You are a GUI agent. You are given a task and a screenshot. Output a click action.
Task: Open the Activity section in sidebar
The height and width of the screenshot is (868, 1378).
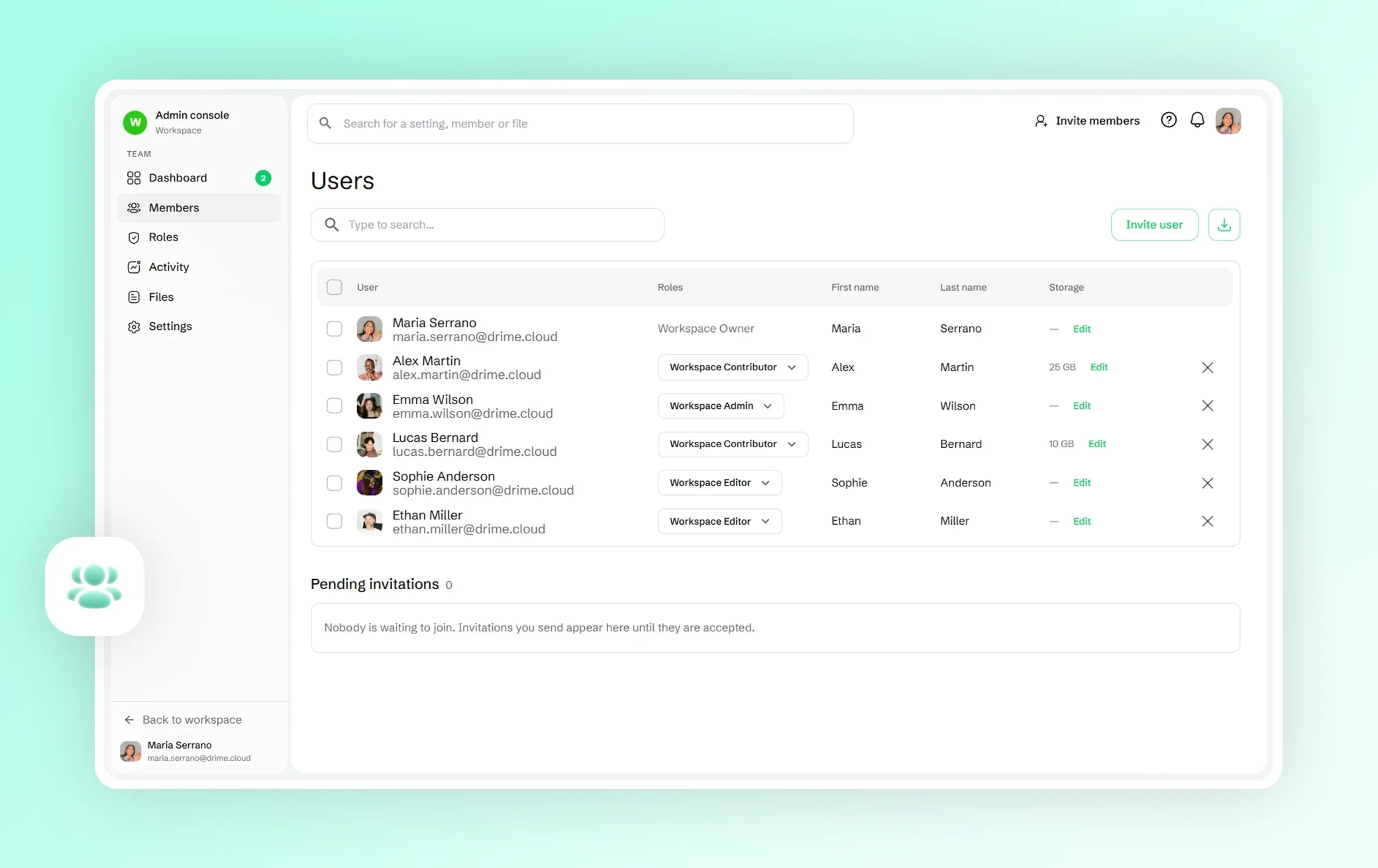pos(199,267)
